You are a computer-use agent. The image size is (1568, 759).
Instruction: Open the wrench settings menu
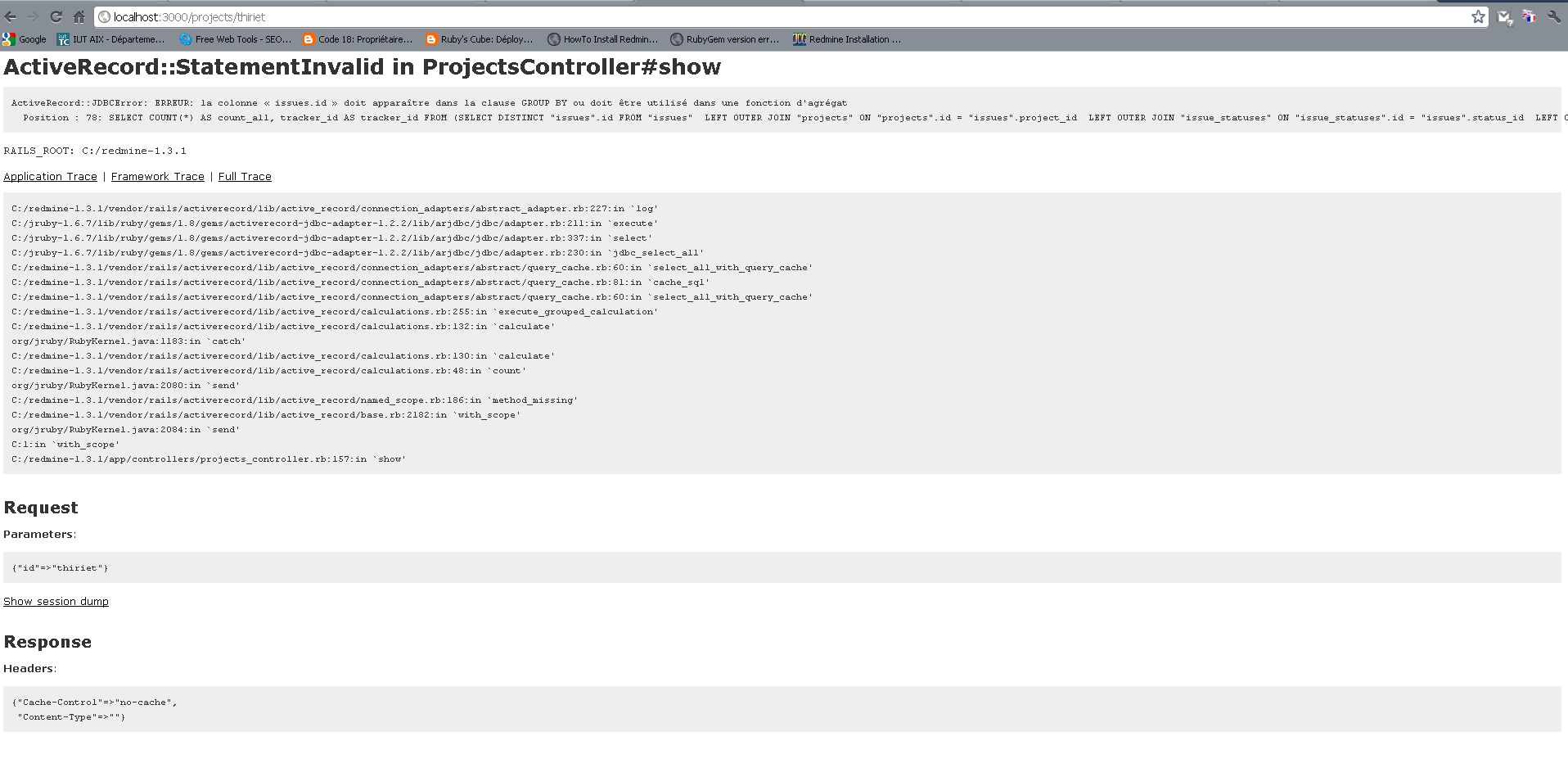click(x=1553, y=16)
